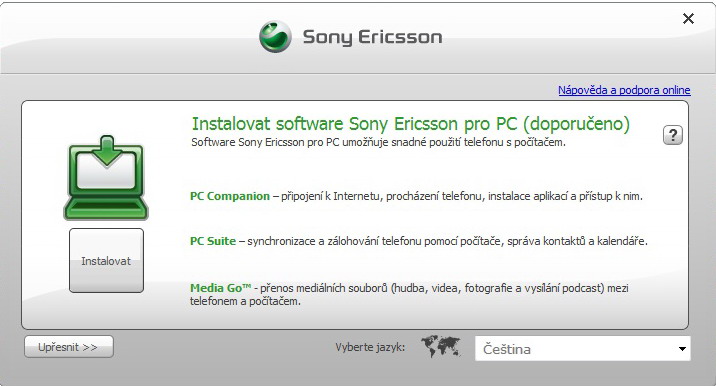Click the subtitle about snadné použití telefonu

tap(378, 142)
